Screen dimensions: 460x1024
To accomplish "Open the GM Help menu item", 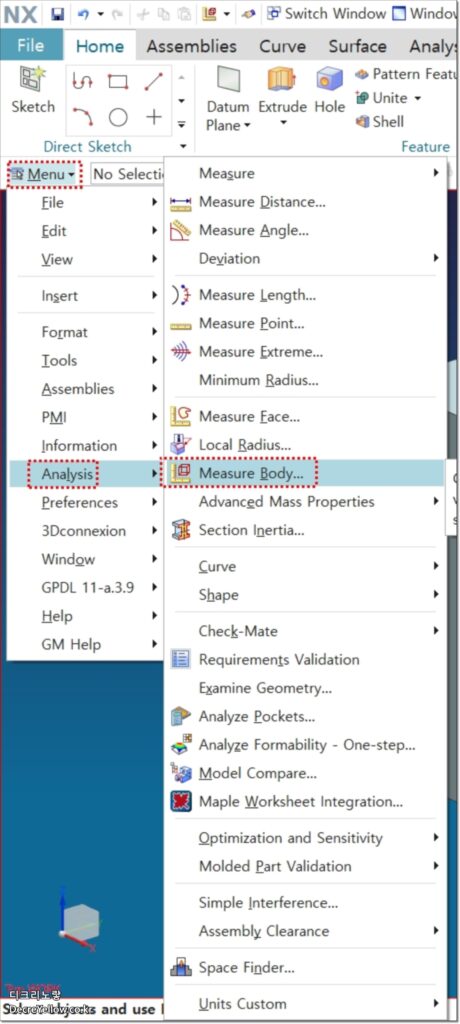I will pos(85,645).
